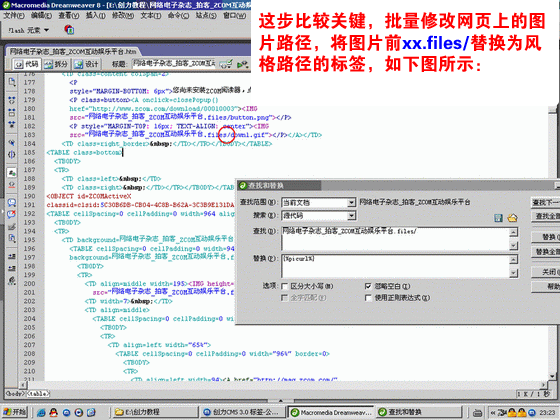Viewport: 560px width, 420px height.
Task: Click the Balance Braces coding icon
Action: 12,155
